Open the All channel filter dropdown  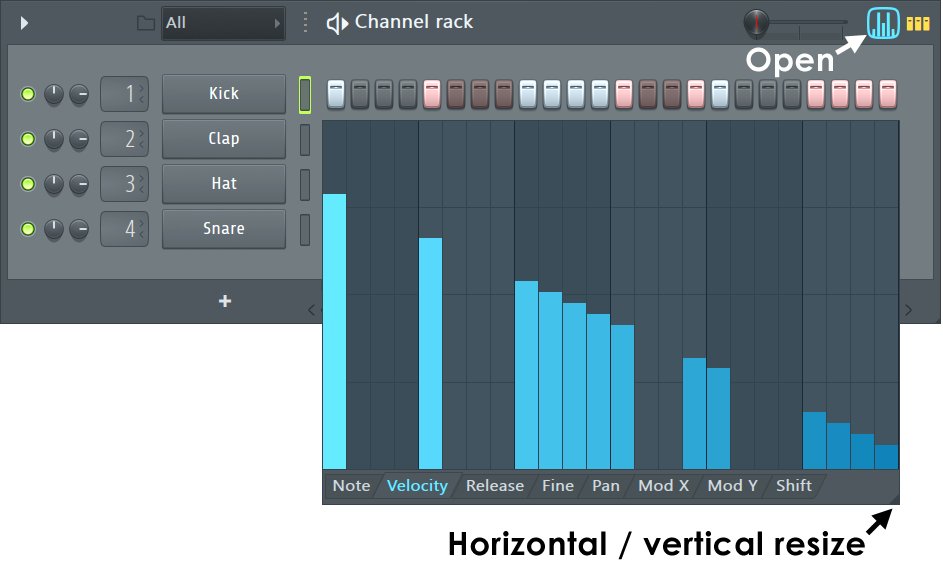(x=223, y=23)
